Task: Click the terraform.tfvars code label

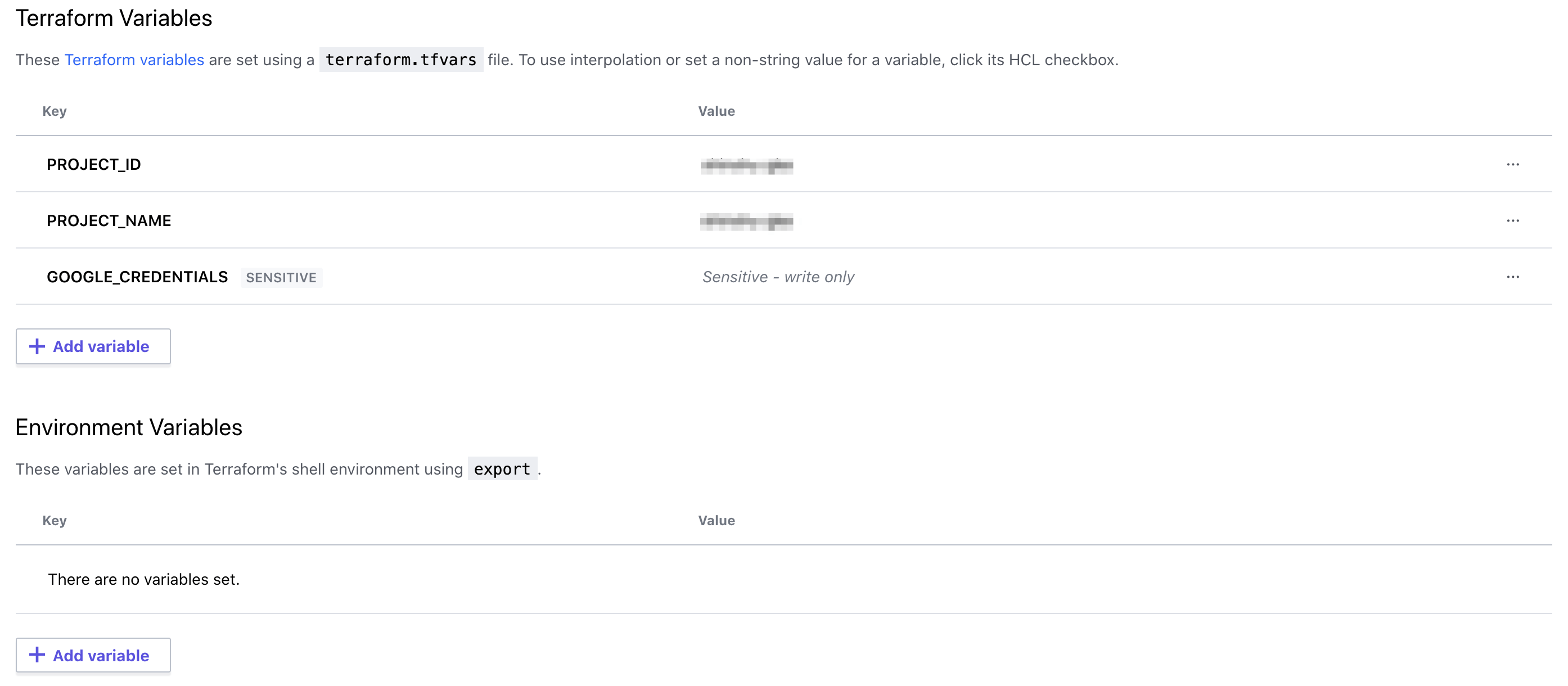Action: (401, 60)
